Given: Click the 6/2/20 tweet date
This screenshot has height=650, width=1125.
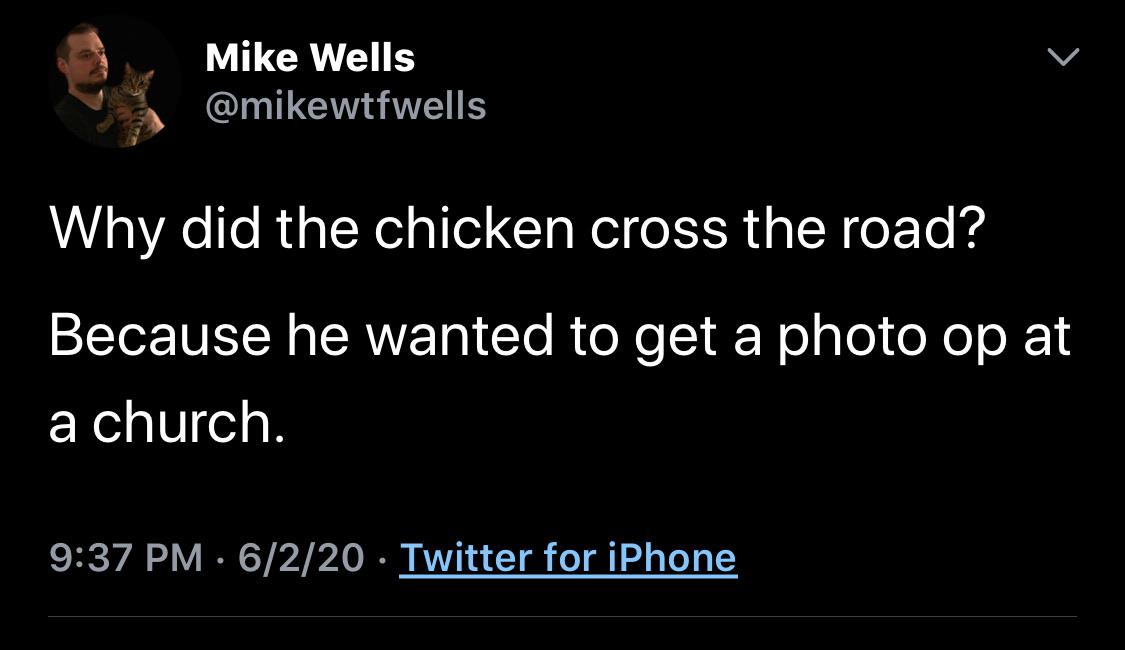Looking at the screenshot, I should pos(301,558).
